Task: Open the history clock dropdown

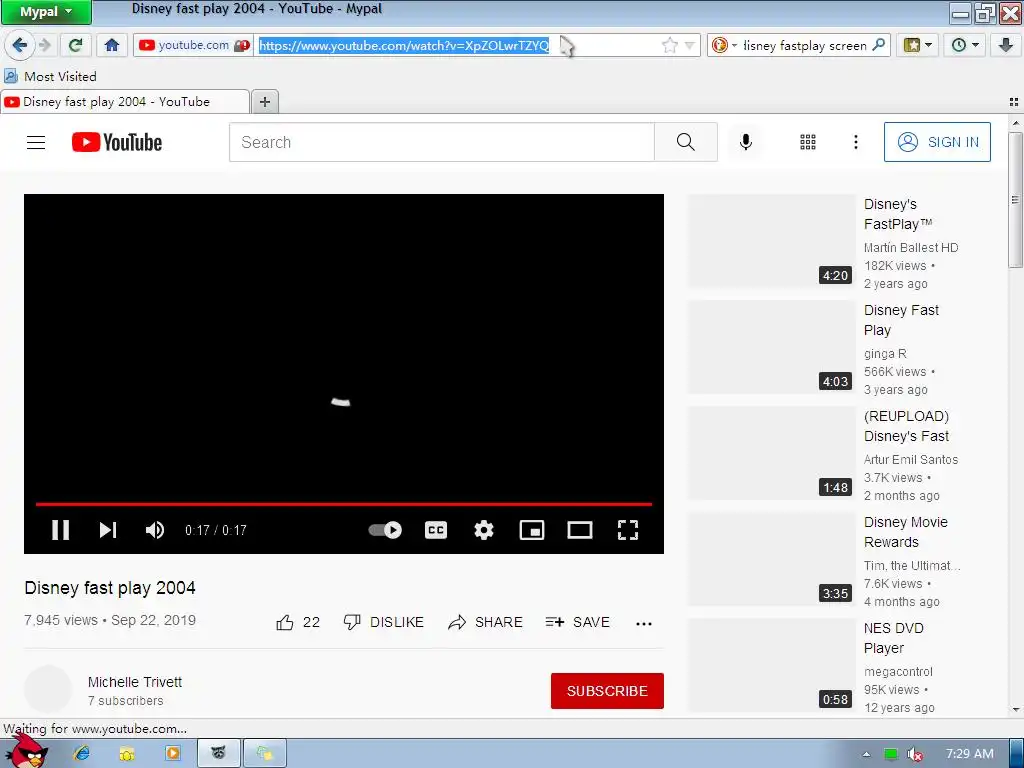Action: coord(965,45)
